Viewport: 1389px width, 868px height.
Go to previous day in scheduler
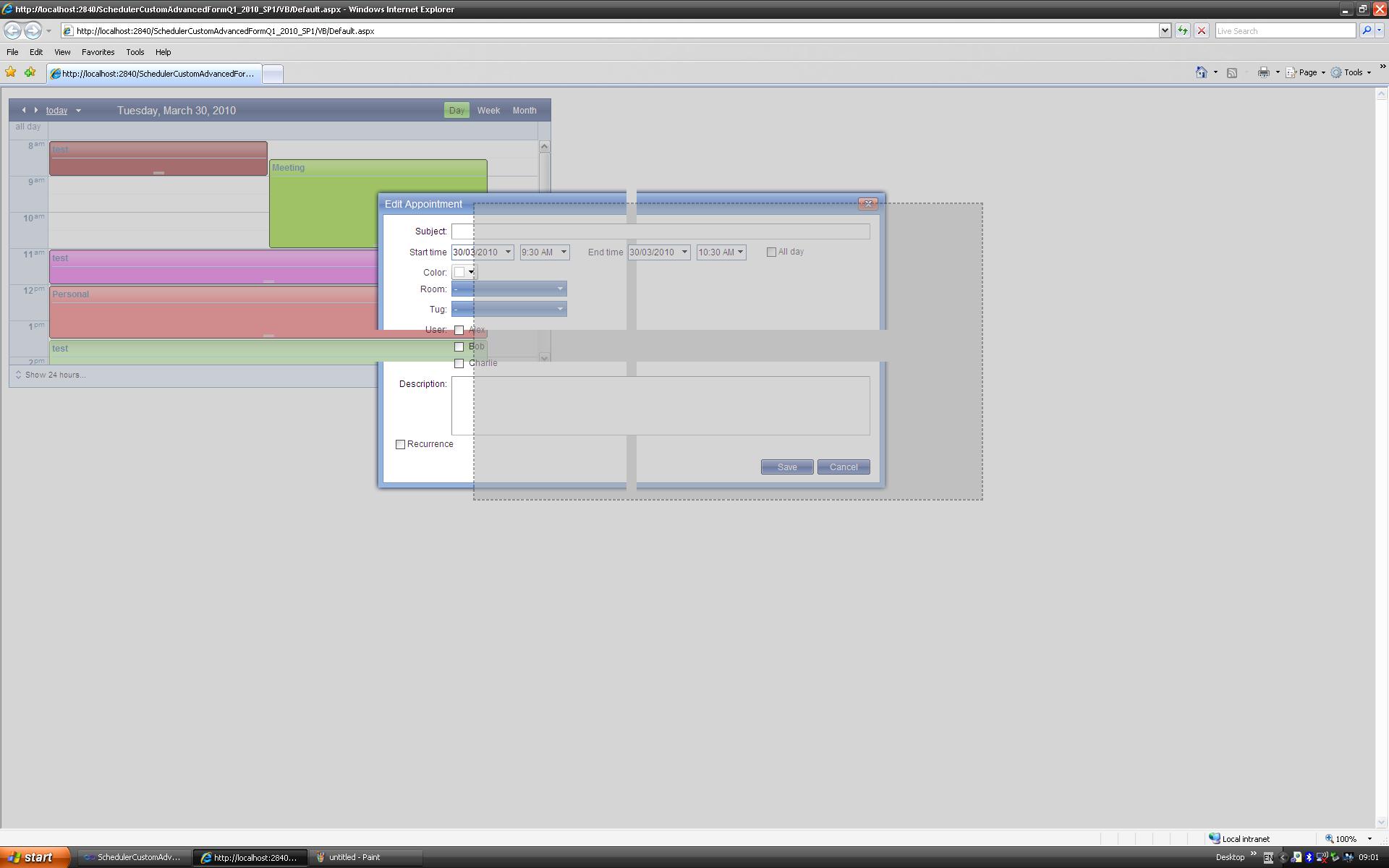[x=24, y=110]
